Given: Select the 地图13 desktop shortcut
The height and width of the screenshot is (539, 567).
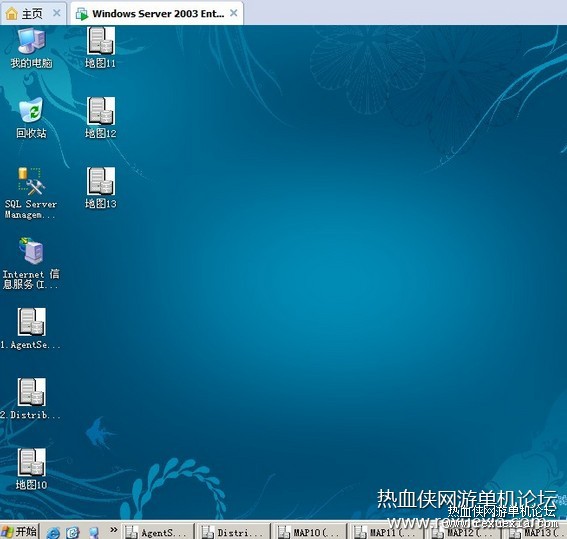Looking at the screenshot, I should pos(101,188).
